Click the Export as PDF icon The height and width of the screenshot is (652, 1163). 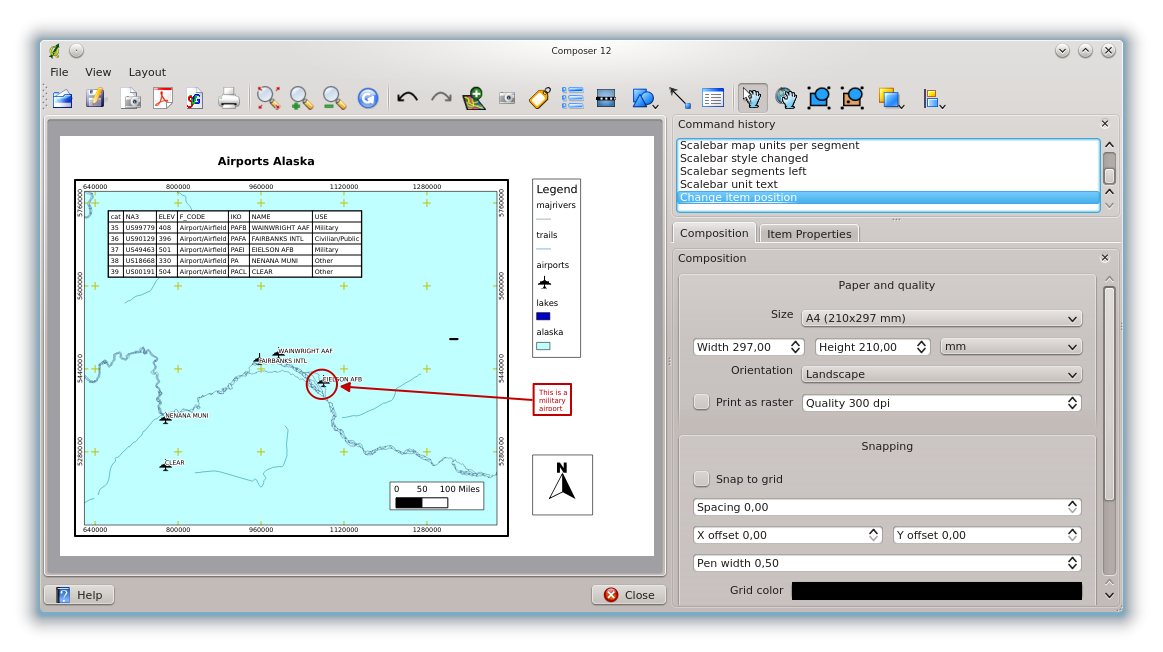(162, 98)
